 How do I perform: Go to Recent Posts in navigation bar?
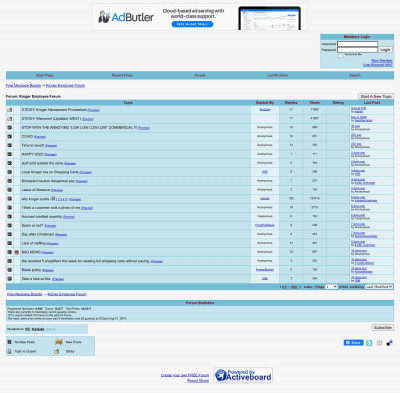pos(122,75)
